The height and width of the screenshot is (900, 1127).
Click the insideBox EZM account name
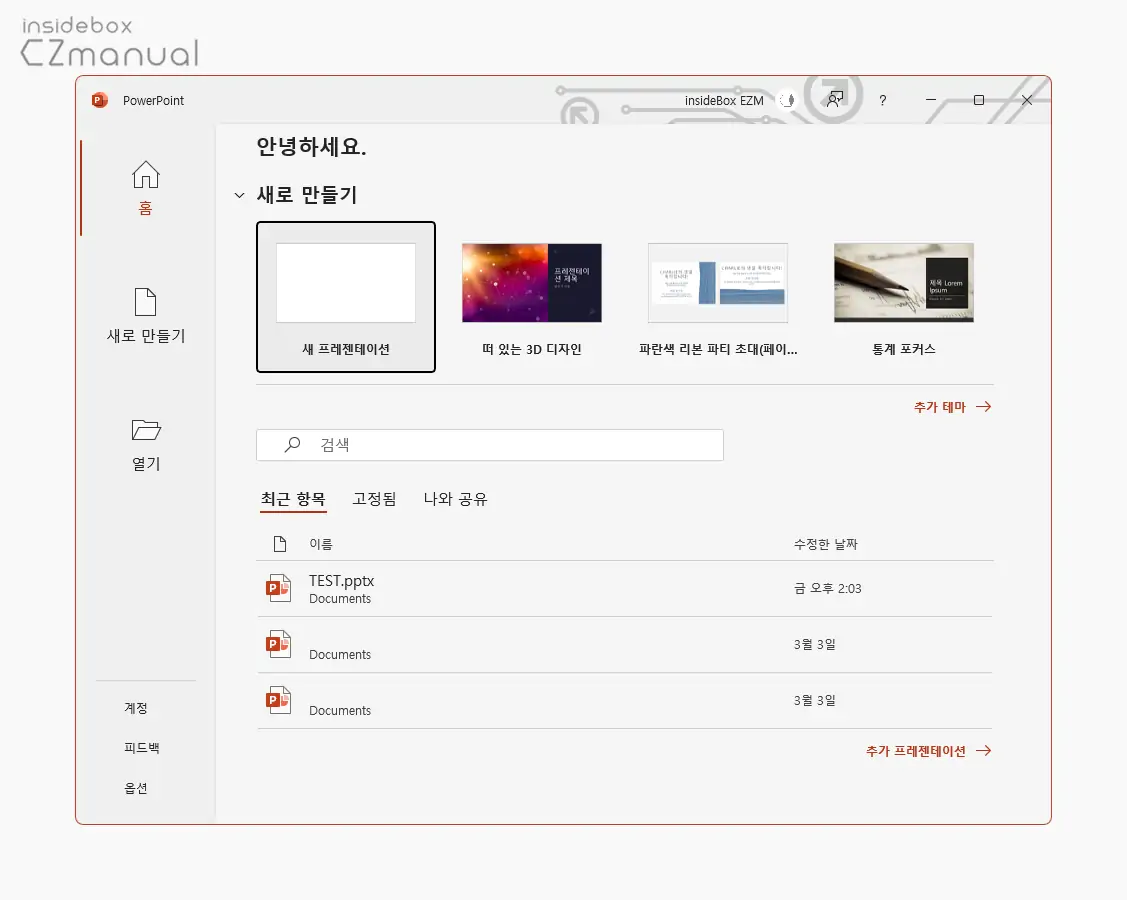coord(724,101)
